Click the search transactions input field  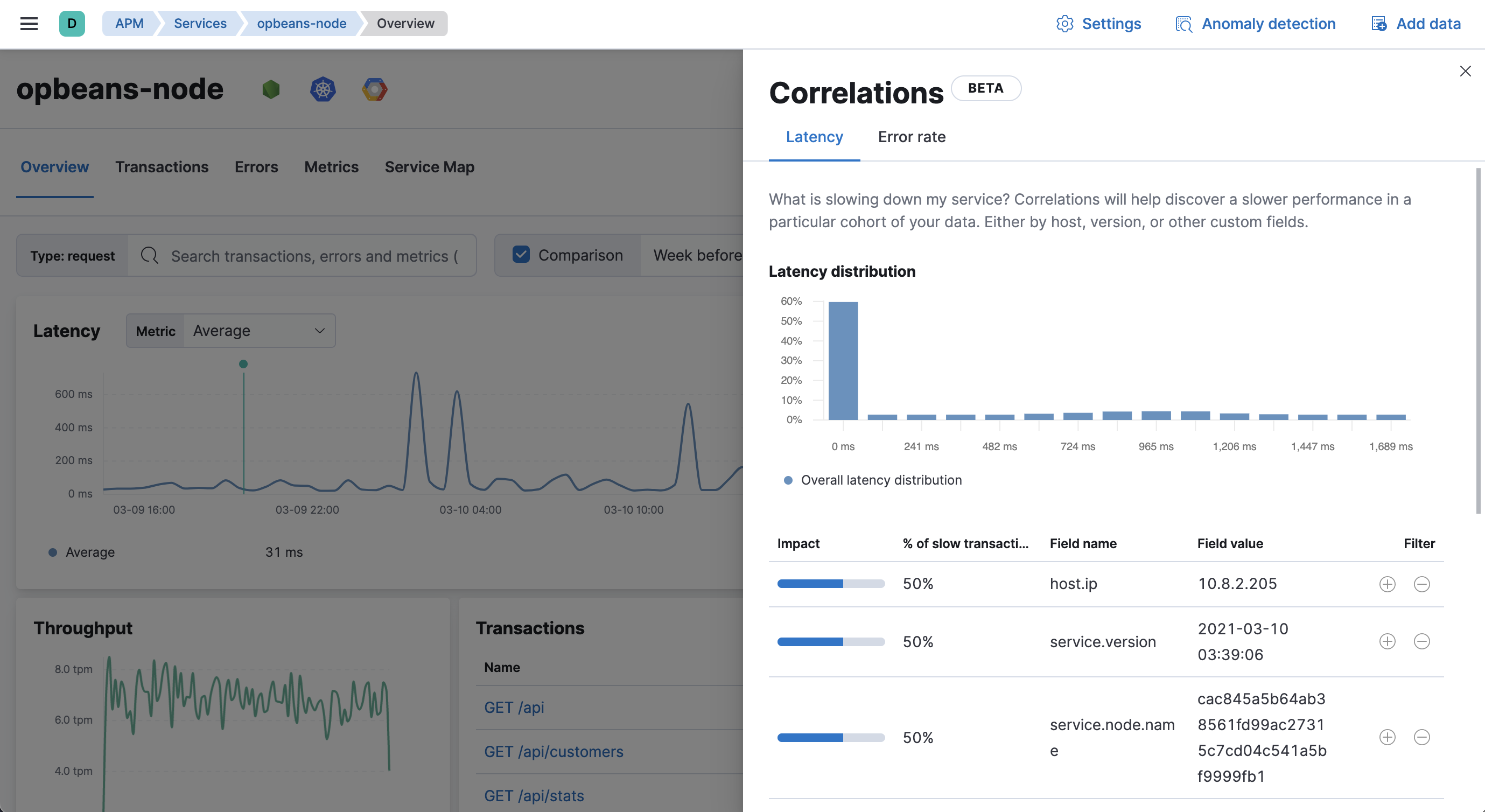point(314,255)
